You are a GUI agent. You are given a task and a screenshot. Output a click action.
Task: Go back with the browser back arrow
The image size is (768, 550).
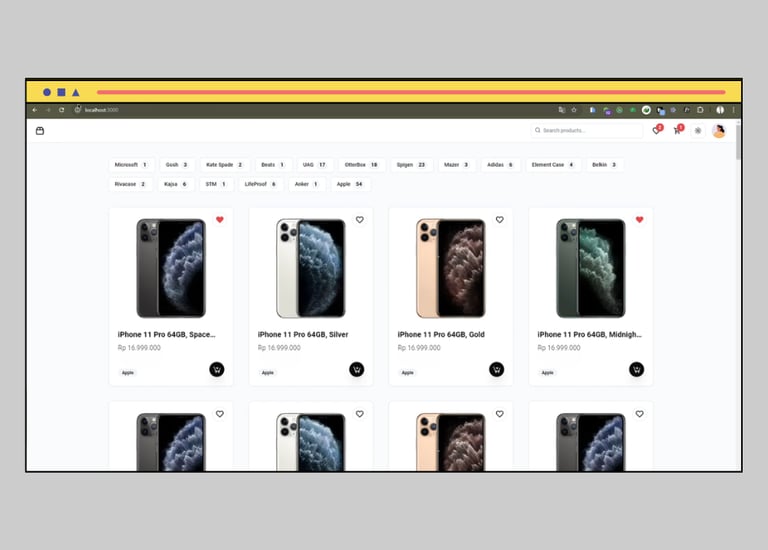35,110
